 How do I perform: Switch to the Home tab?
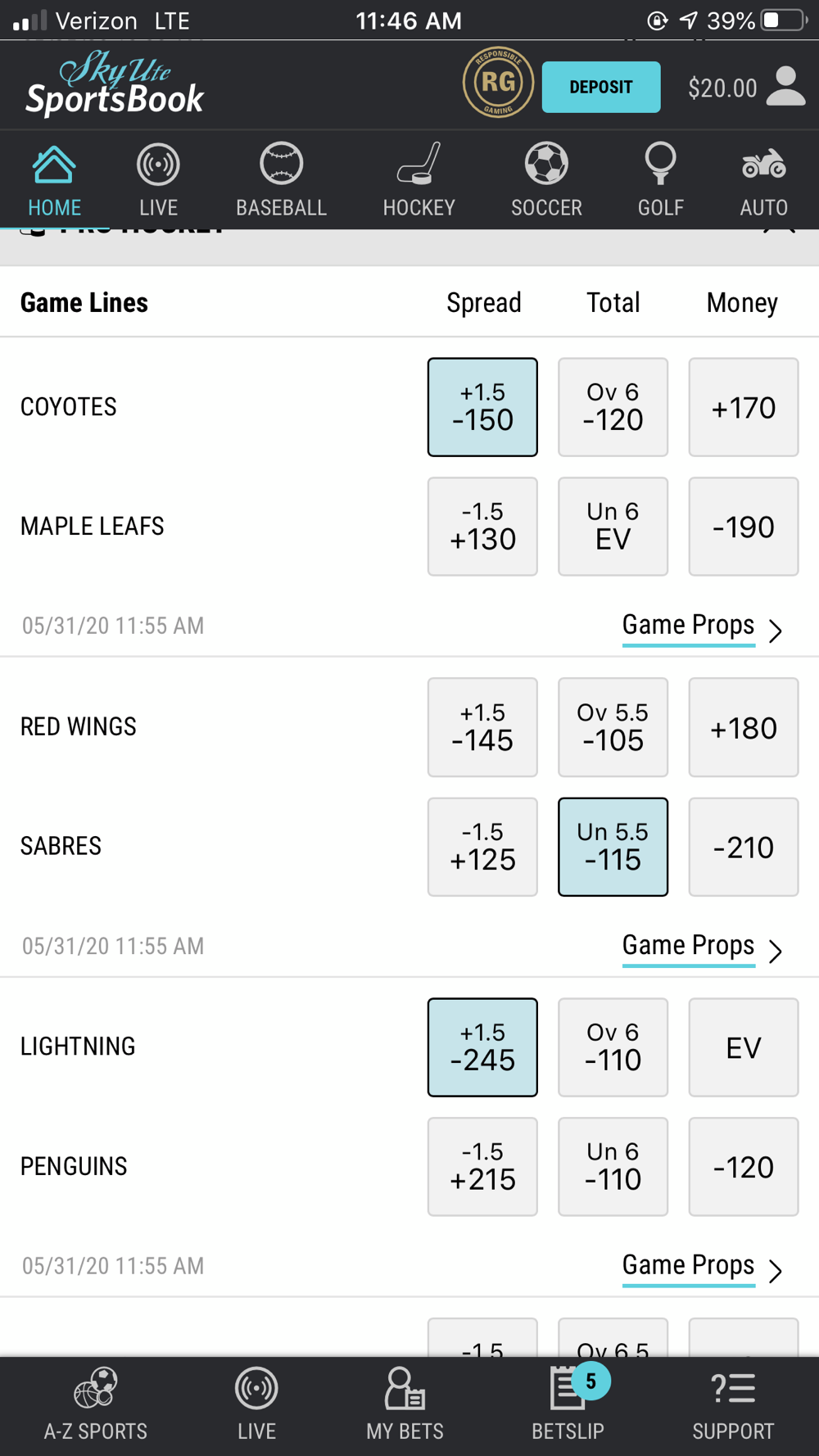tap(54, 179)
